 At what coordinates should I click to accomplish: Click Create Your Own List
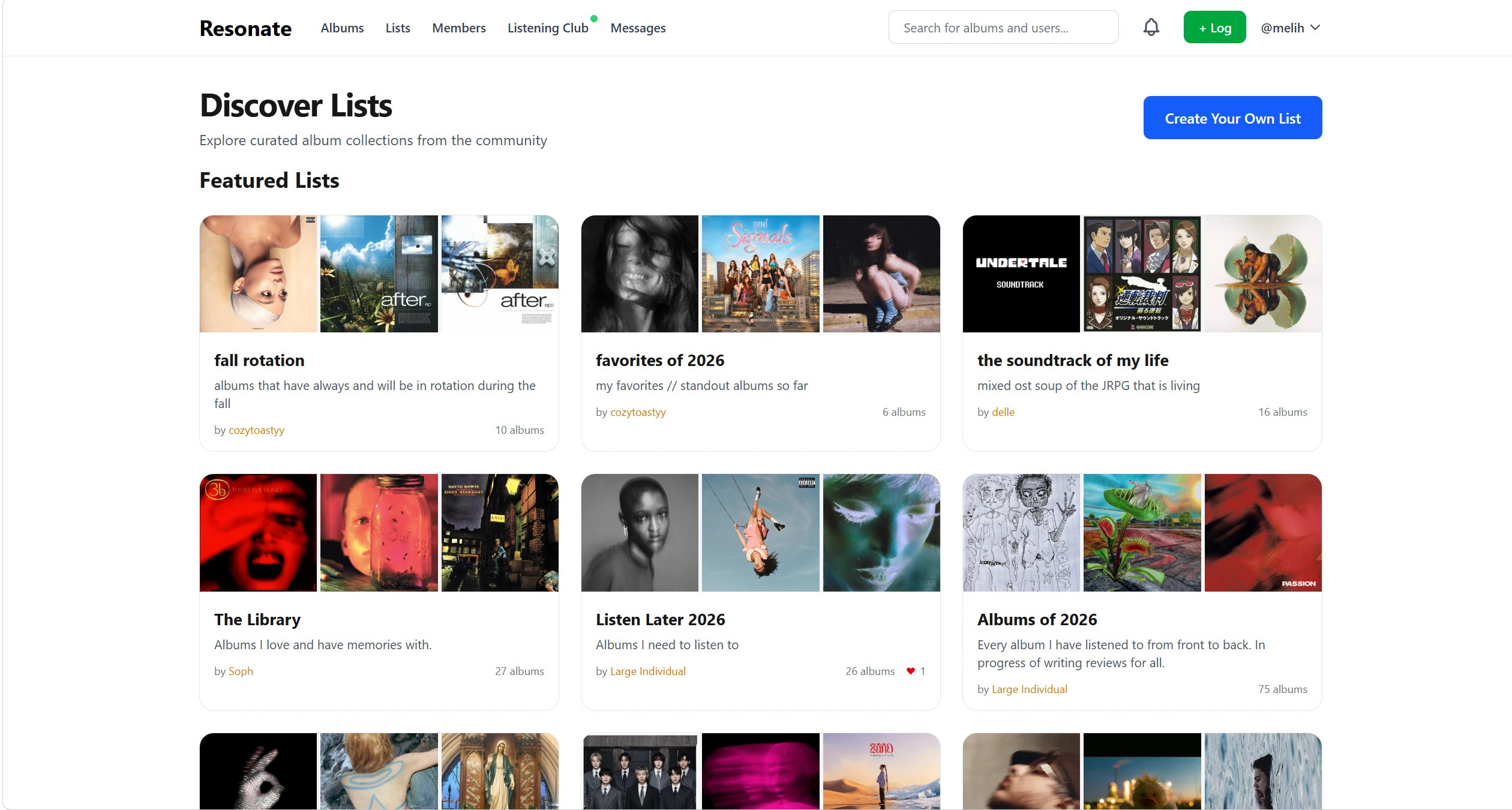[x=1232, y=118]
